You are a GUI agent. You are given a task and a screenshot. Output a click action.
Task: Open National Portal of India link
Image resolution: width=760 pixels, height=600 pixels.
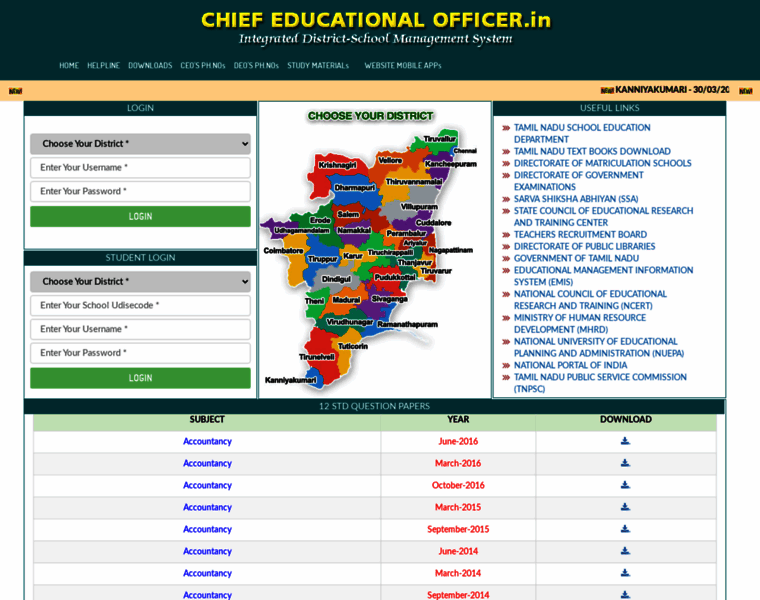click(570, 365)
